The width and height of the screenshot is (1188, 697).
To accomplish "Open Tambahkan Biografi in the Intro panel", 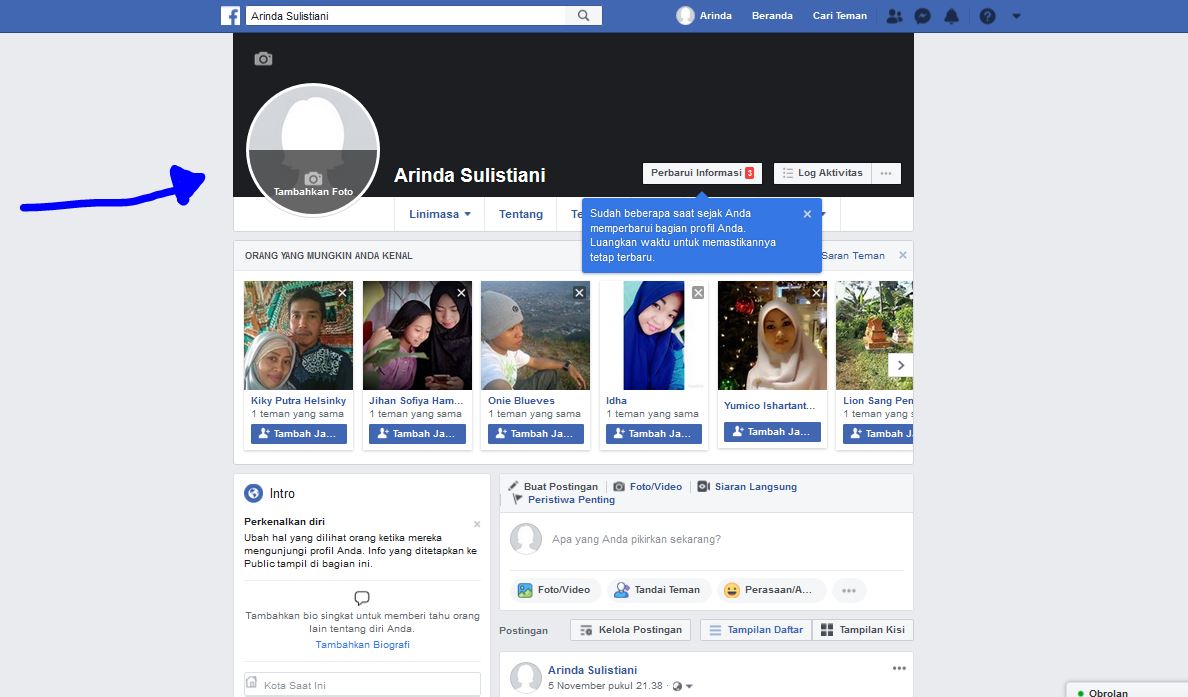I will click(x=361, y=644).
